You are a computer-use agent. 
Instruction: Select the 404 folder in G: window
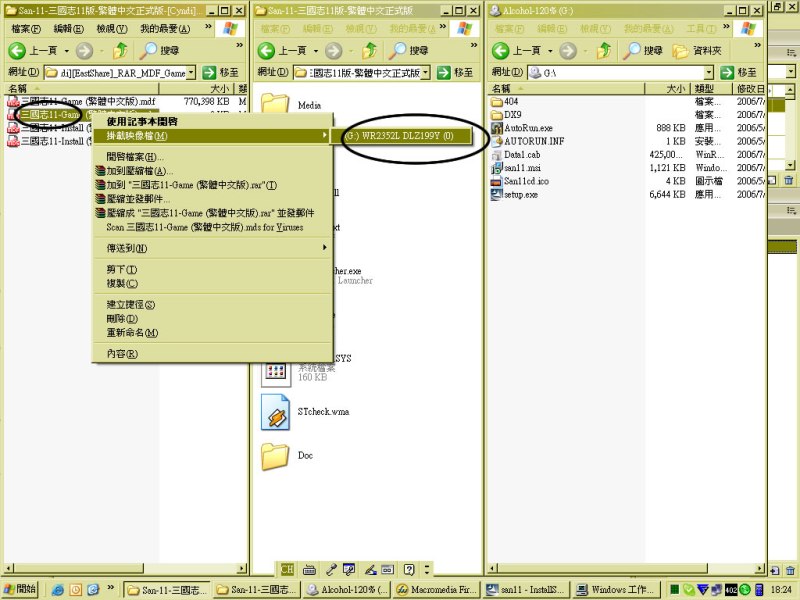[x=505, y=102]
